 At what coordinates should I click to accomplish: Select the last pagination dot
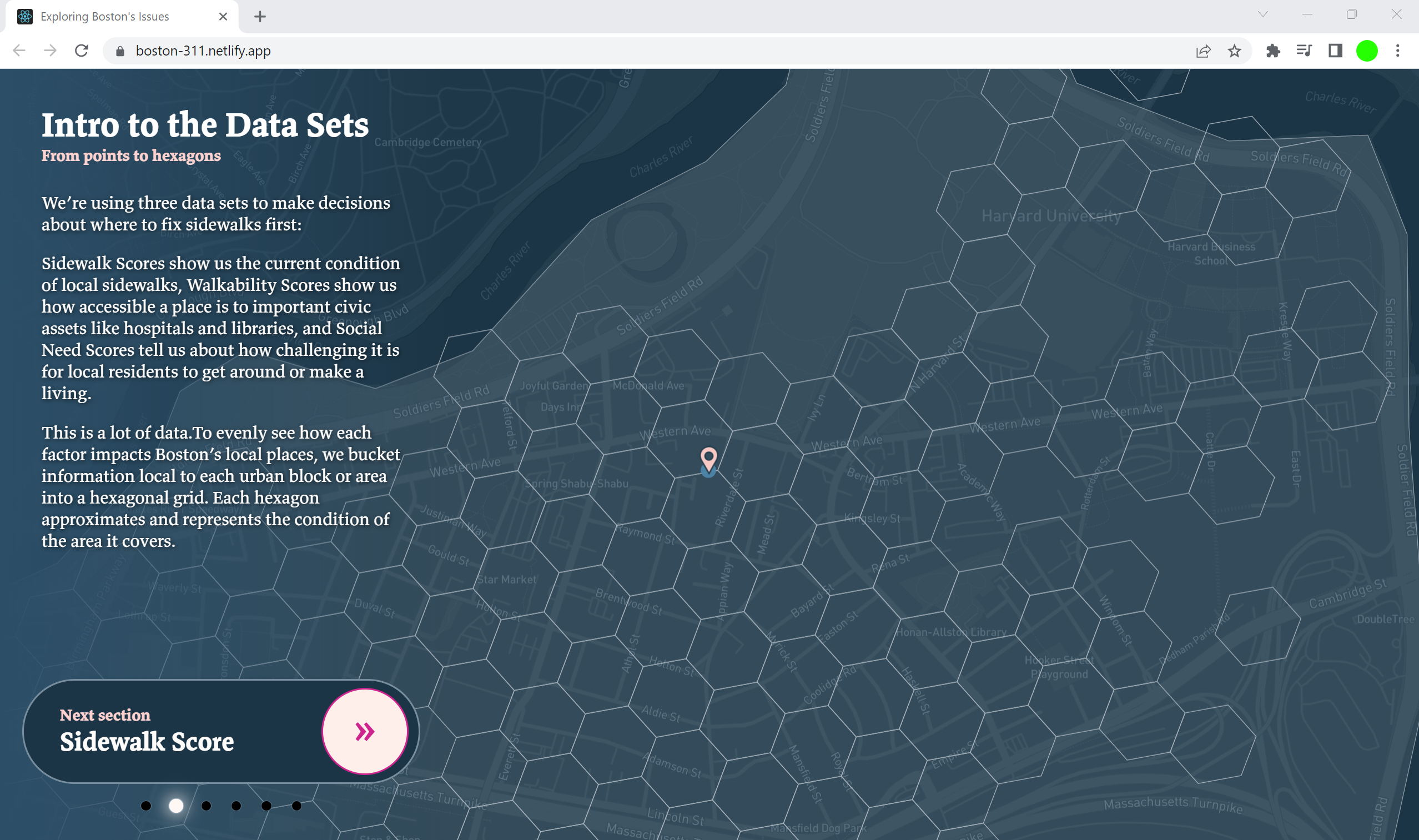point(296,806)
